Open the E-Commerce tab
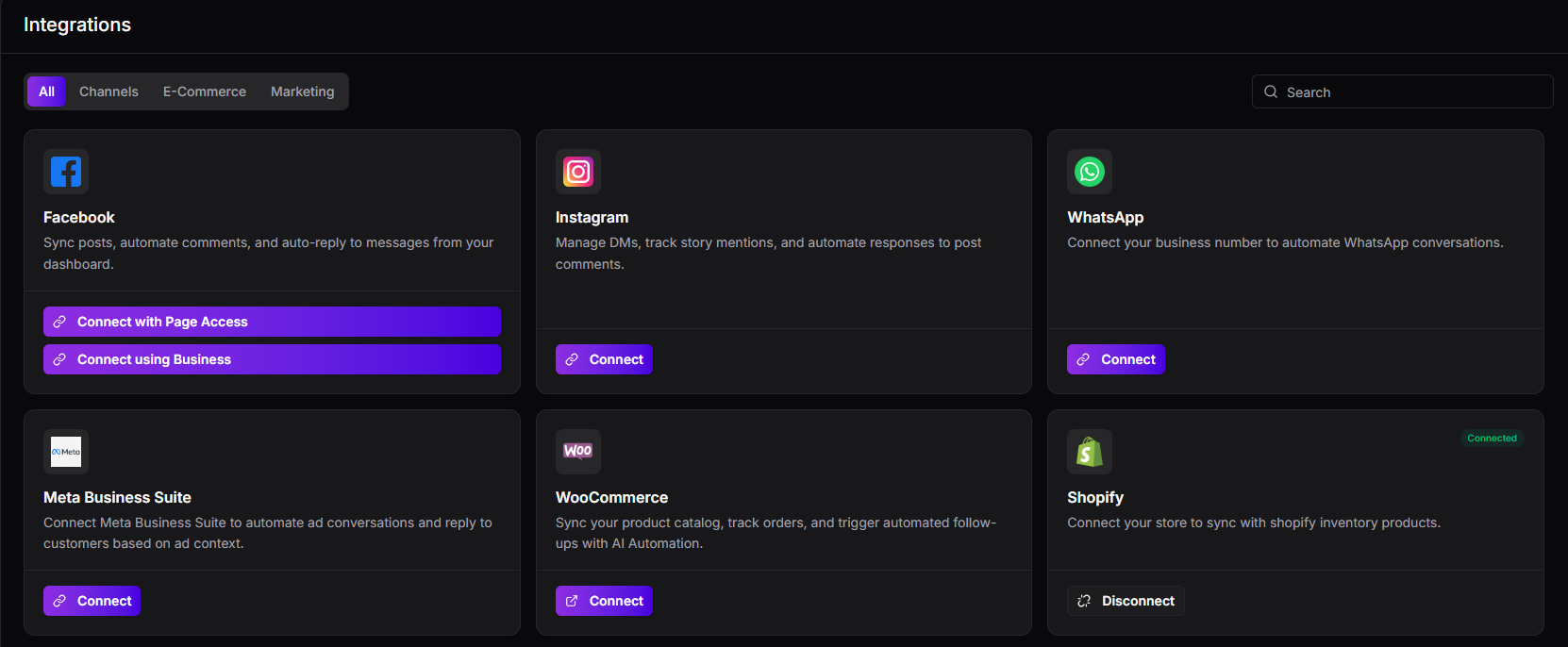Screen dimensions: 1568x647 [x=205, y=91]
